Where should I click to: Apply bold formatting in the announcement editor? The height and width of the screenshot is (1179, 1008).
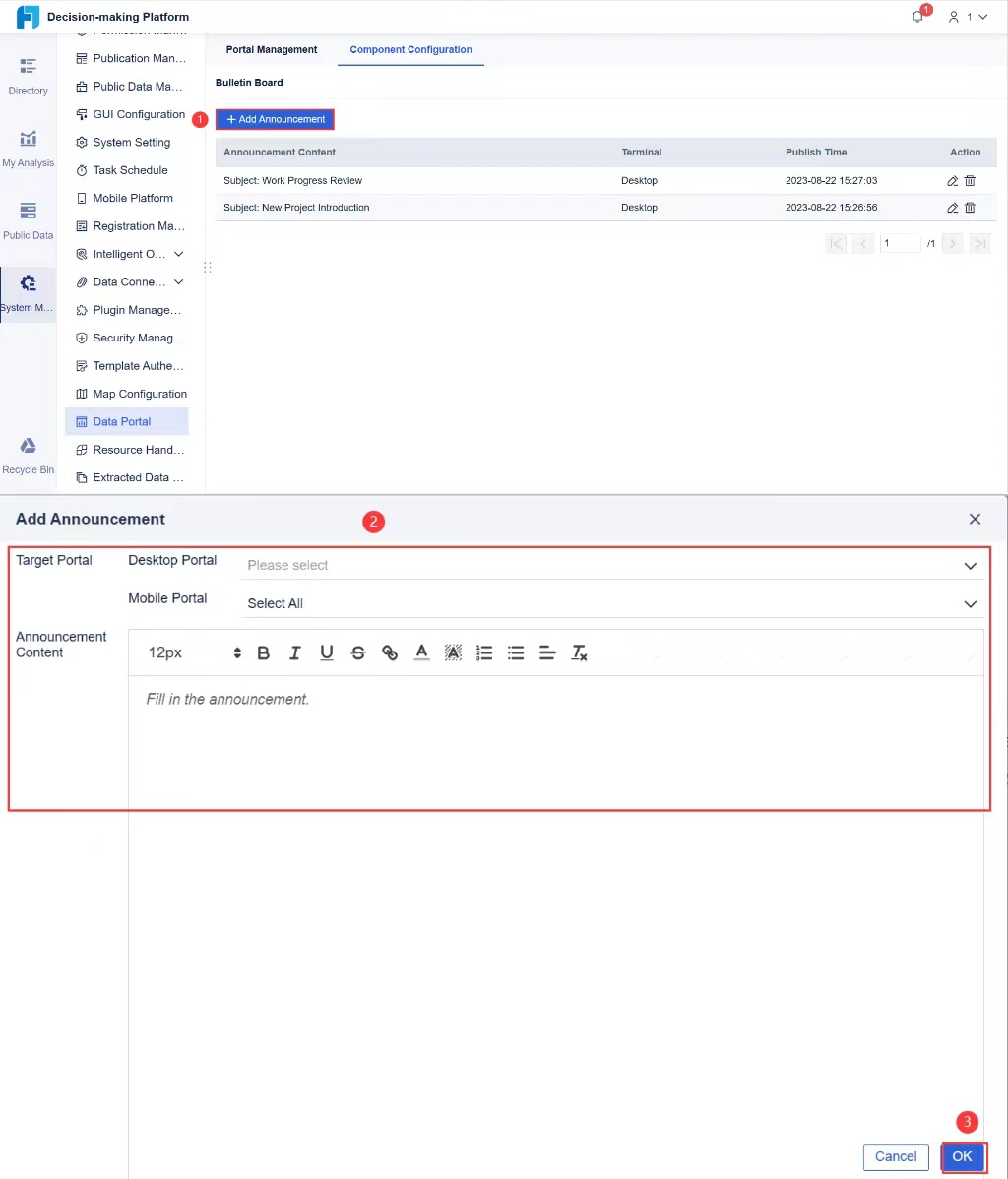pos(263,652)
